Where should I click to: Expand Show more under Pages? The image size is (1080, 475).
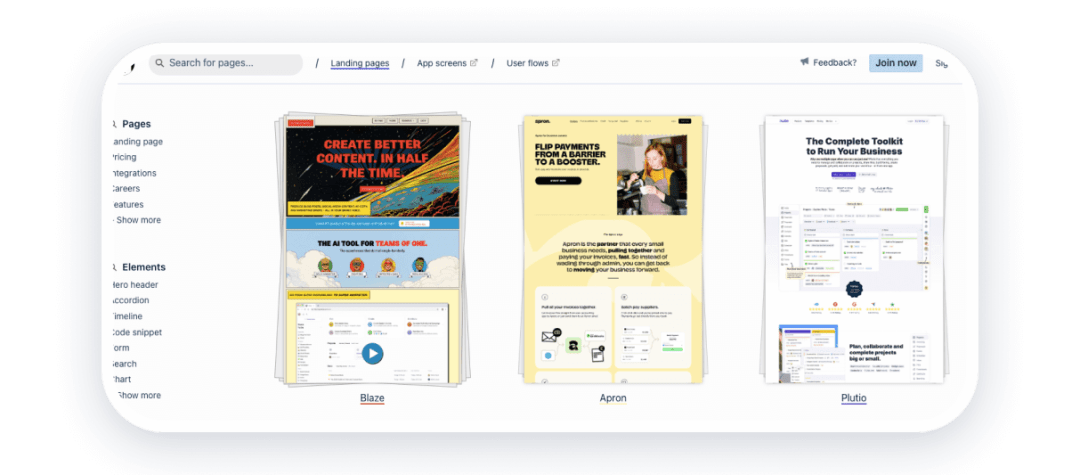click(x=138, y=220)
